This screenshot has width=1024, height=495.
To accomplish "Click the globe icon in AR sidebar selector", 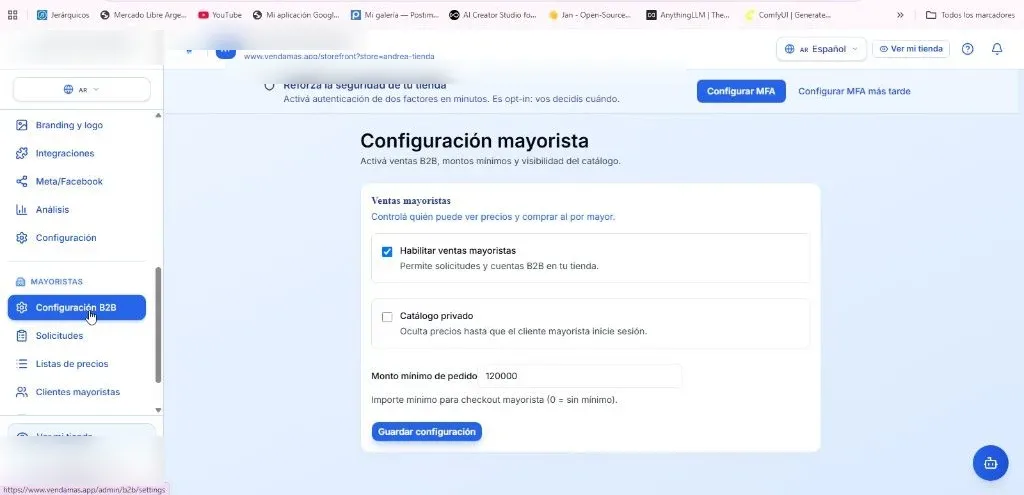I will (68, 89).
